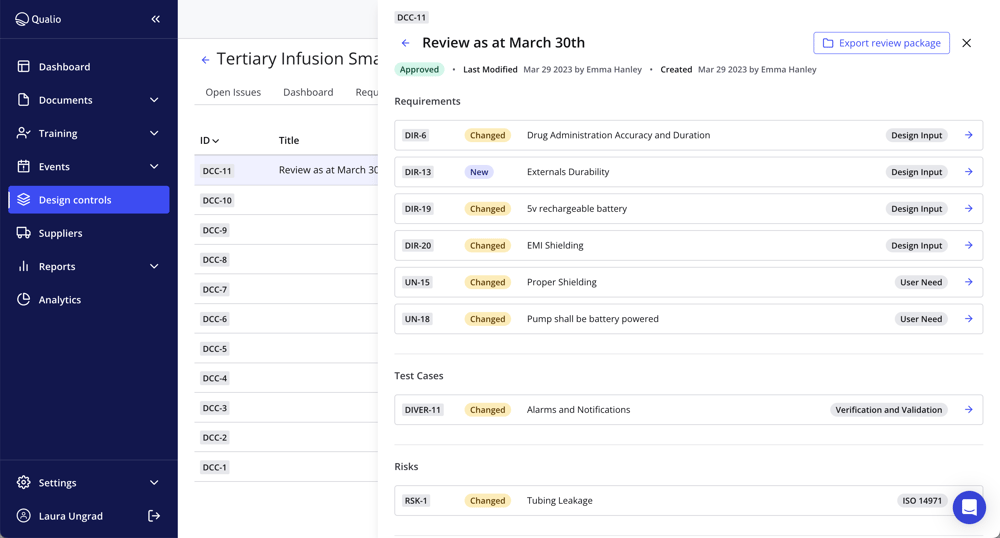
Task: Click Export review package button
Action: tap(881, 43)
